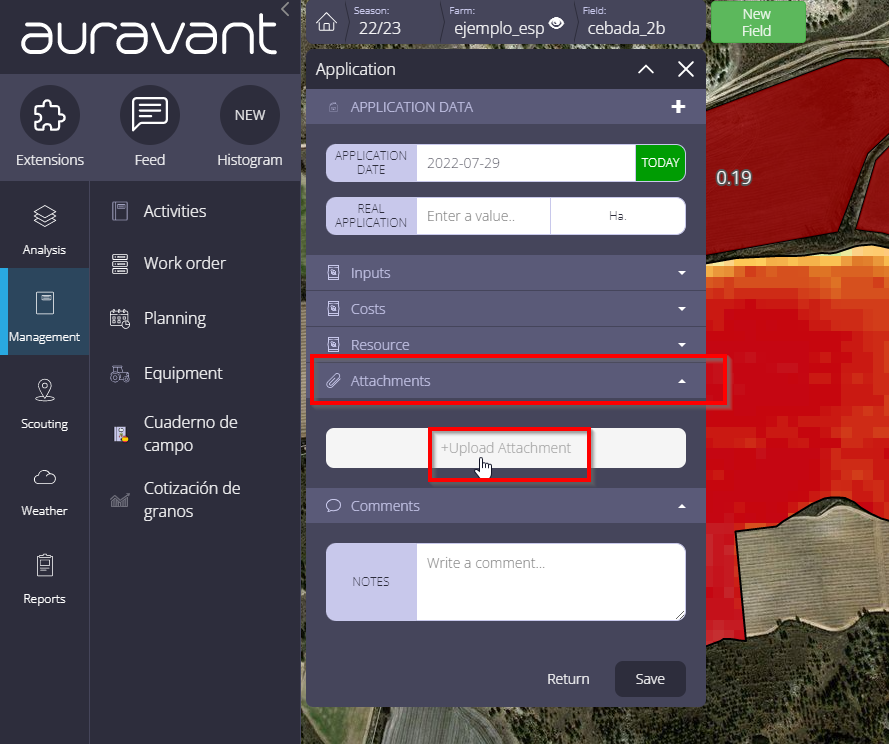Collapse the Comments section arrow
889x744 pixels.
tap(682, 506)
